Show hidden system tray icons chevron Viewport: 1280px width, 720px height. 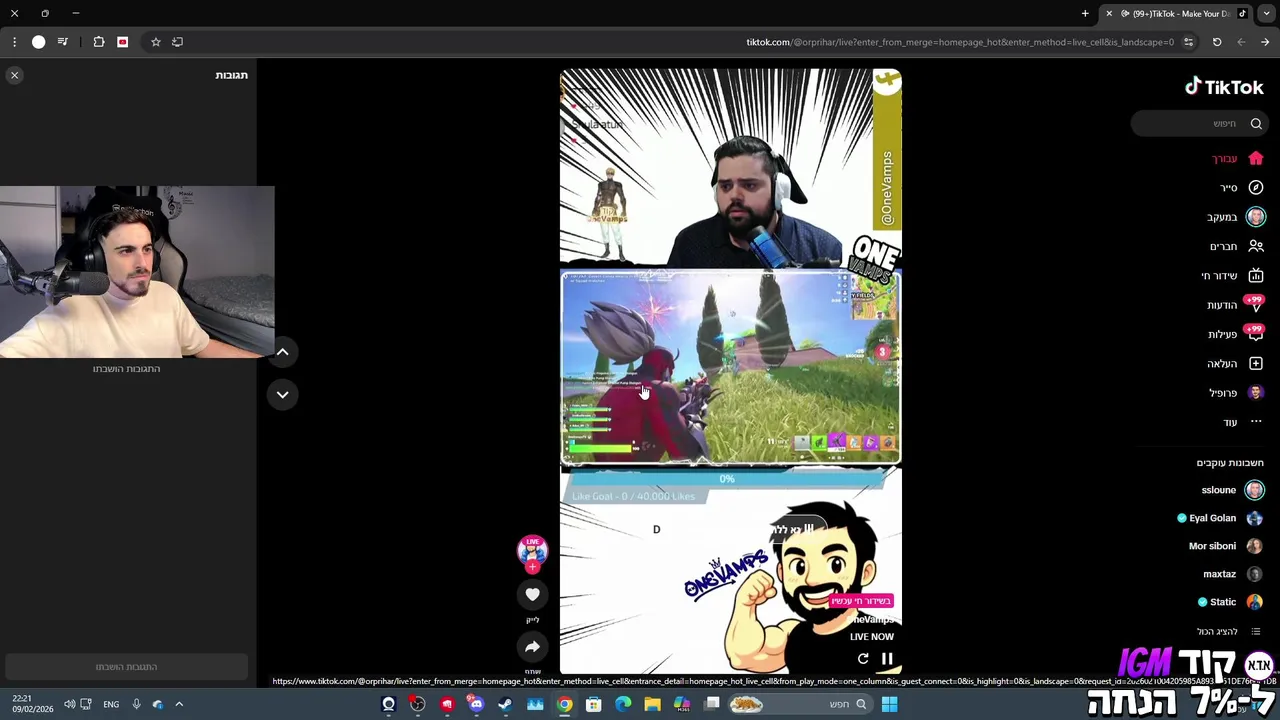(x=179, y=704)
